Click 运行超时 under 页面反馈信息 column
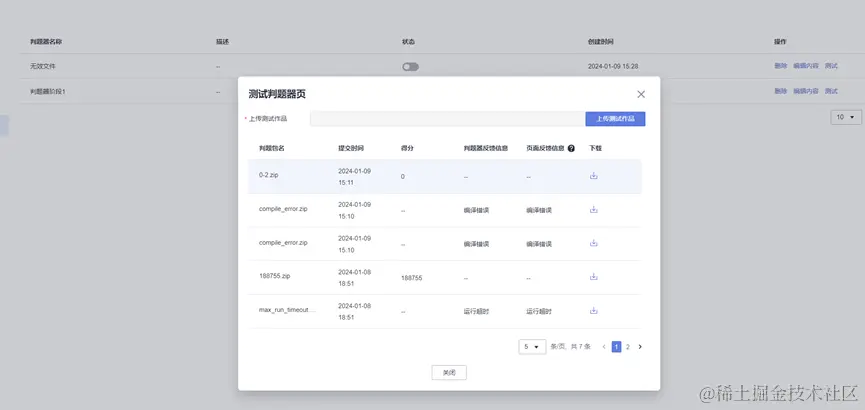 pos(539,311)
